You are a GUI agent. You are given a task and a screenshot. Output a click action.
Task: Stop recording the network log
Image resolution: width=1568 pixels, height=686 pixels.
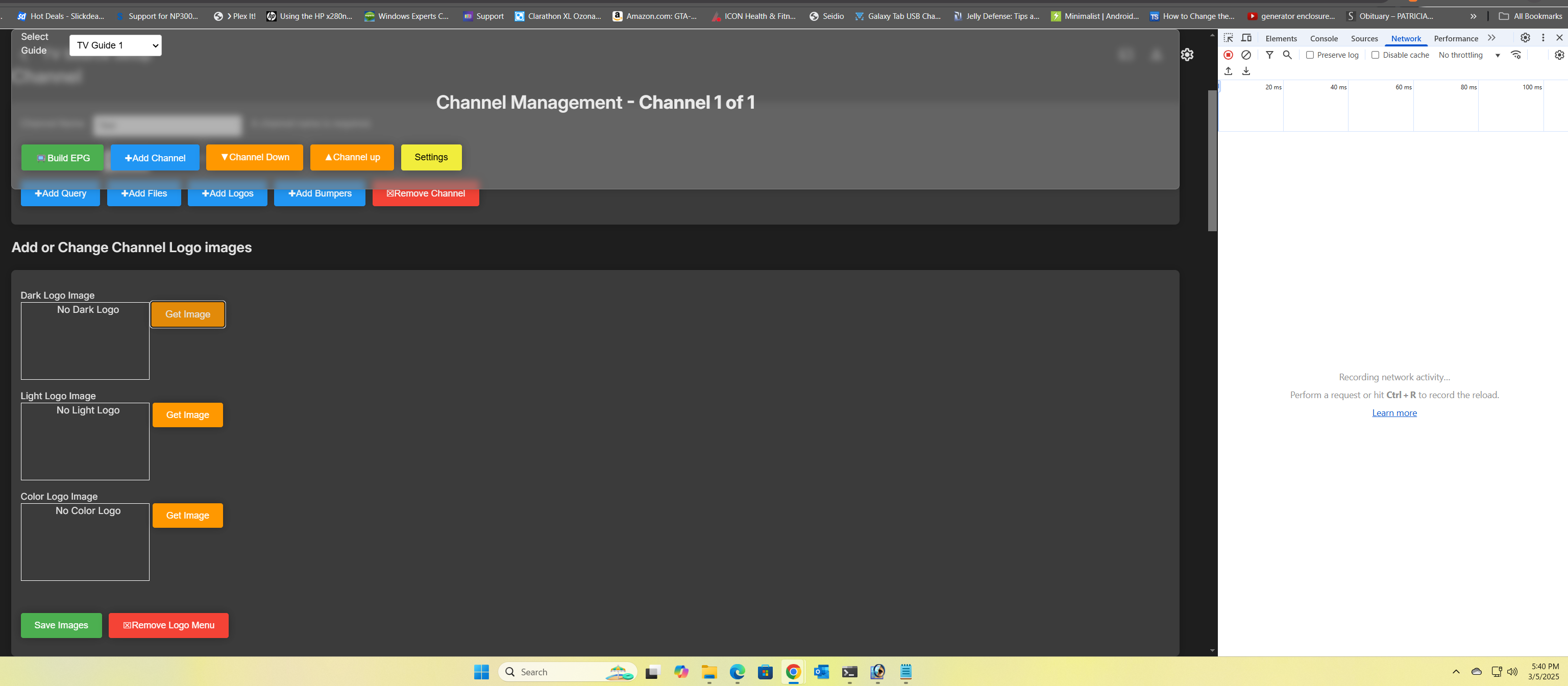pos(1229,55)
